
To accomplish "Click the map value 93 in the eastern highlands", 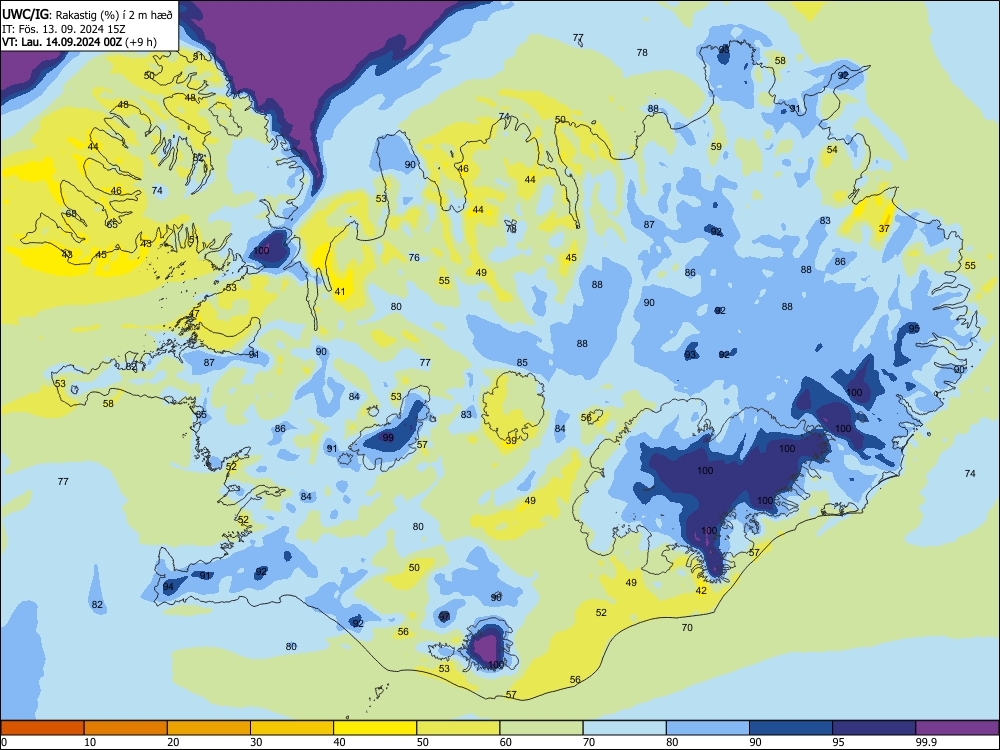I will coord(691,355).
